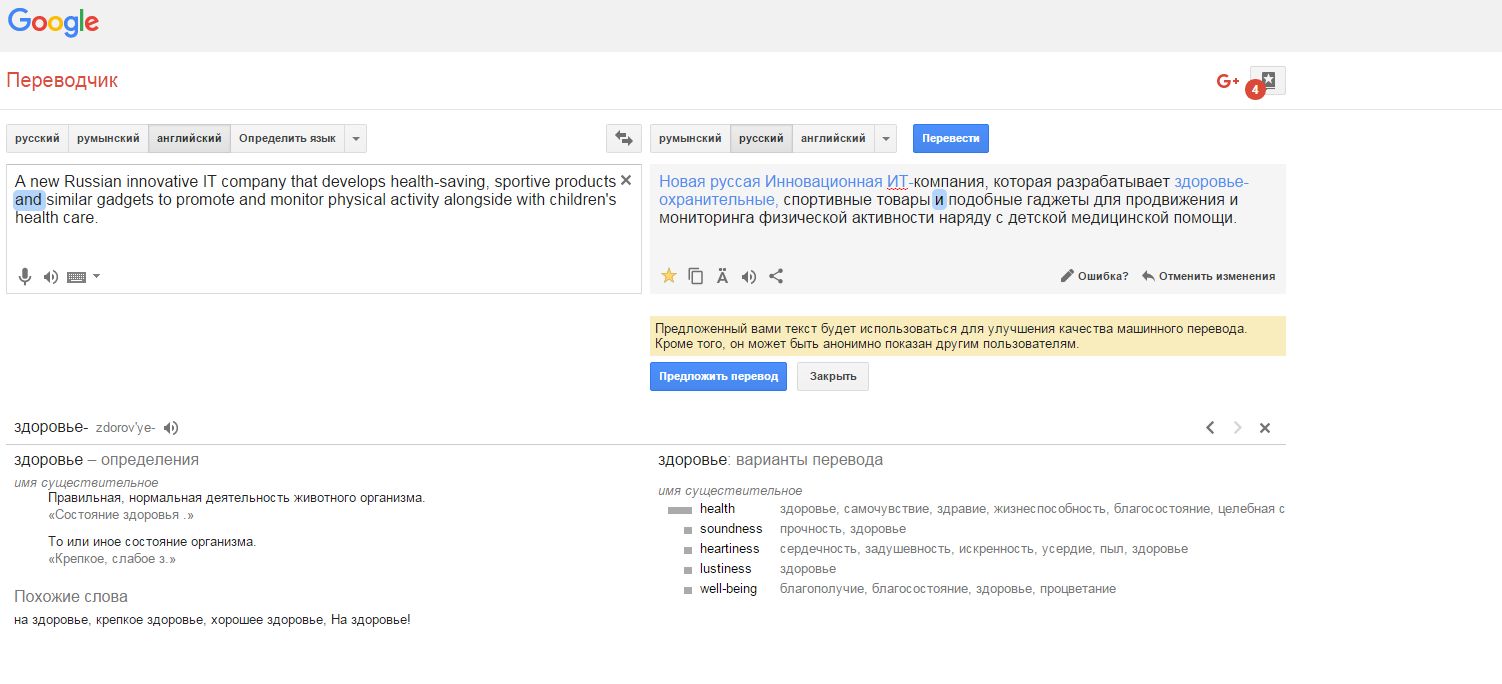Click inside the source text box

[x=323, y=229]
